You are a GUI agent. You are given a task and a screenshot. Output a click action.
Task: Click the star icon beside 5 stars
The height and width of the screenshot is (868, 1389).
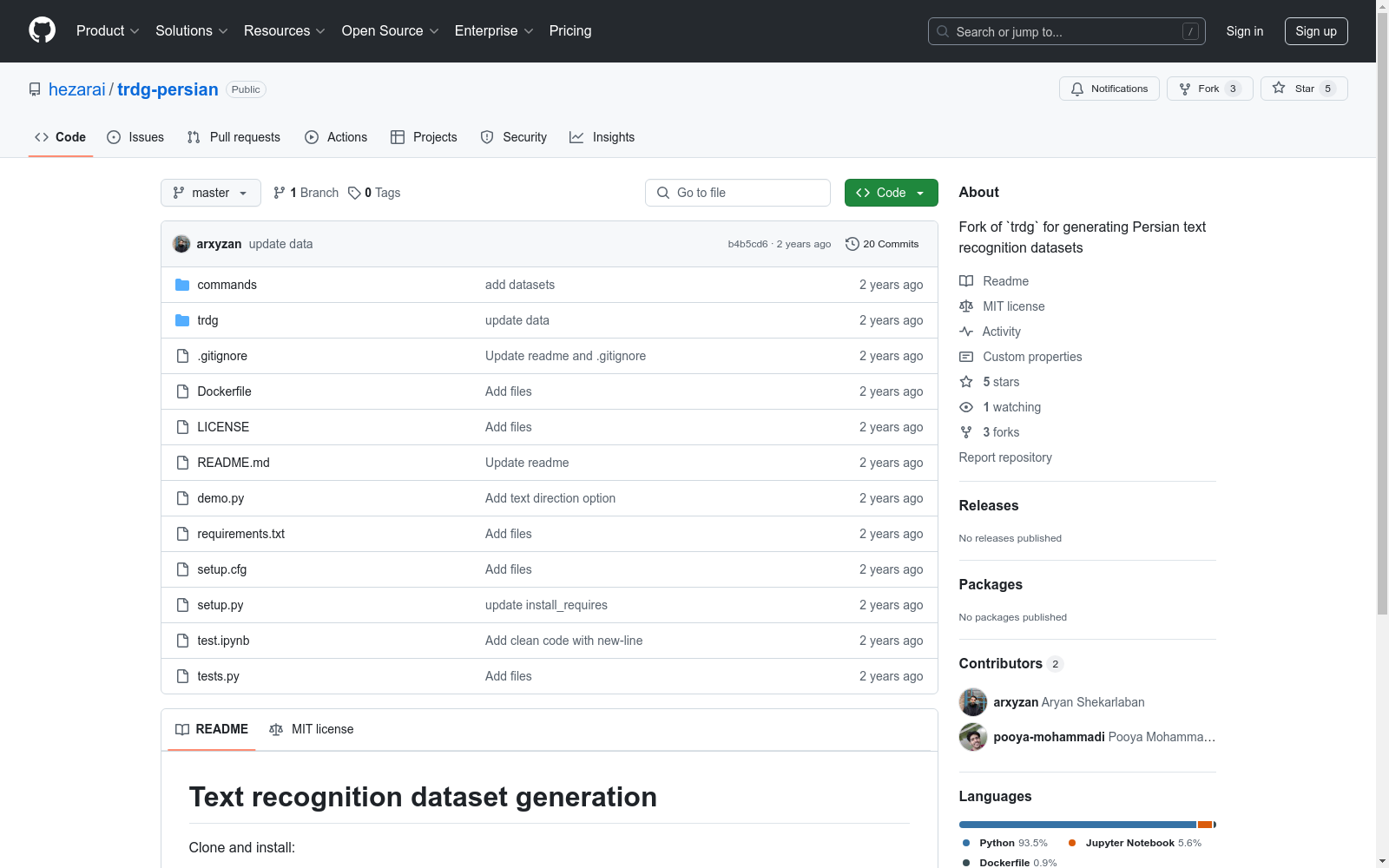tap(966, 382)
